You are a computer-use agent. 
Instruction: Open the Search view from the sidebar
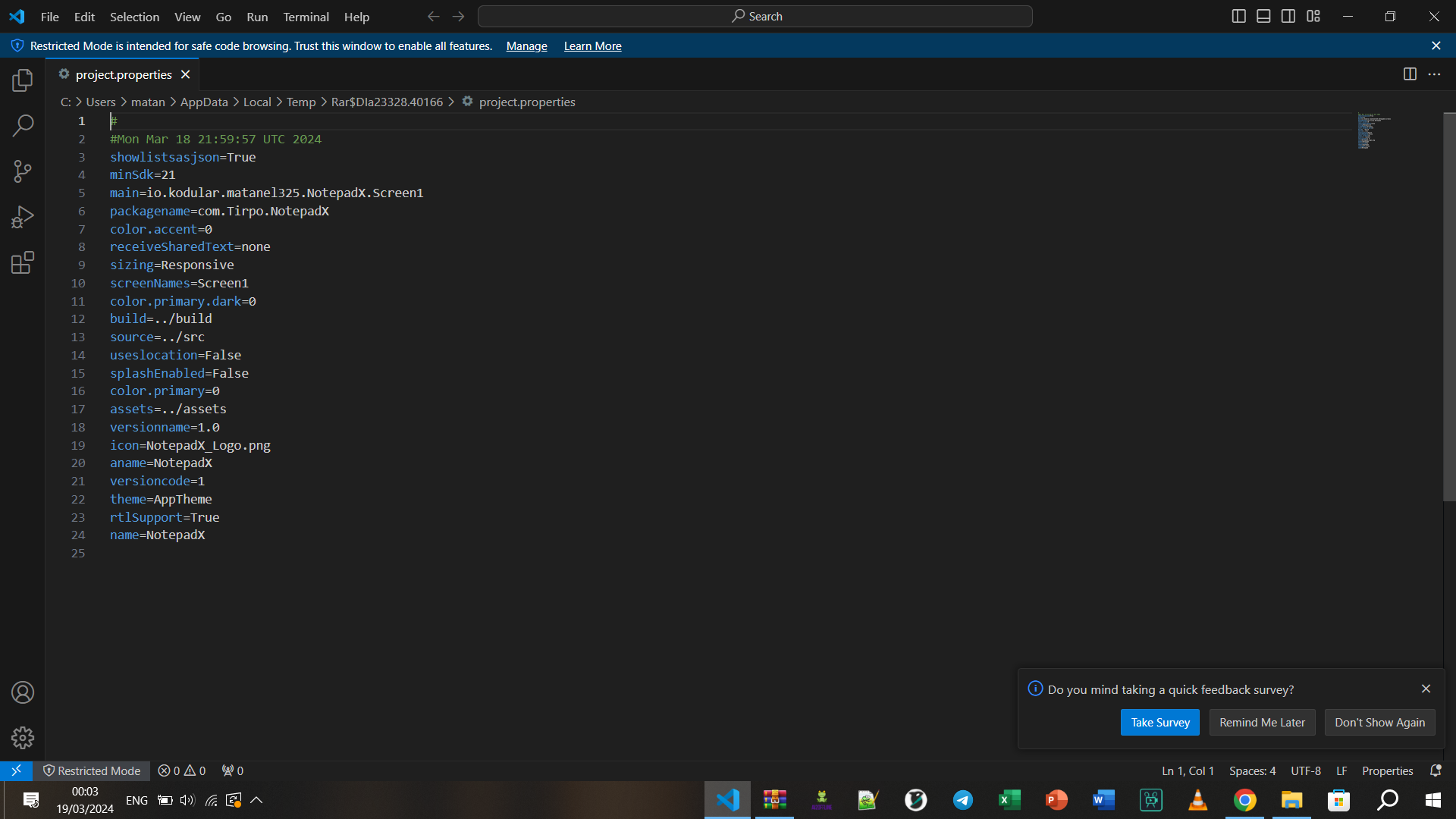22,125
